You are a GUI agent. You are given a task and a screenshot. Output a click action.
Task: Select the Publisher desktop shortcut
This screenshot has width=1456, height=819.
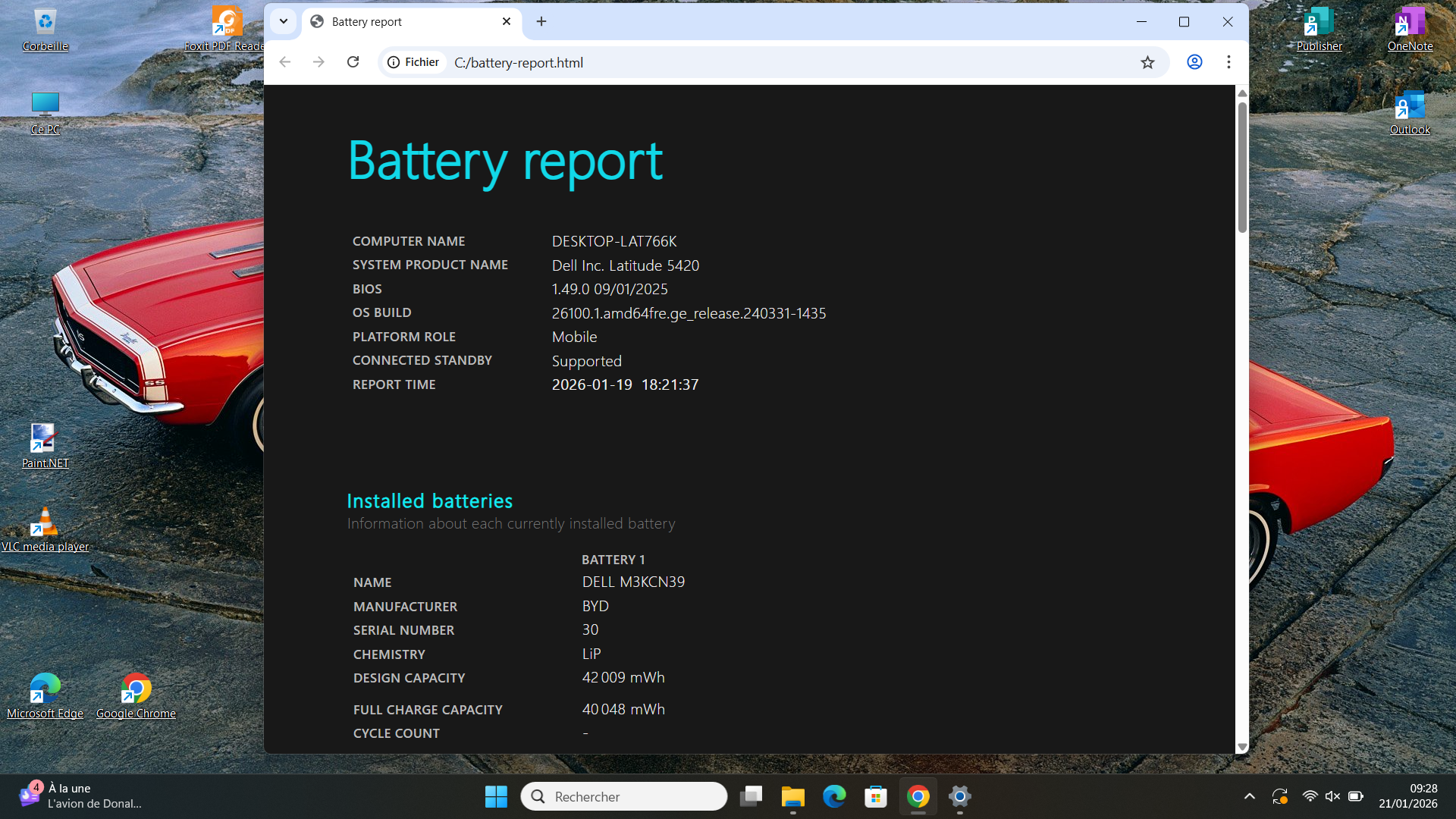click(x=1319, y=30)
